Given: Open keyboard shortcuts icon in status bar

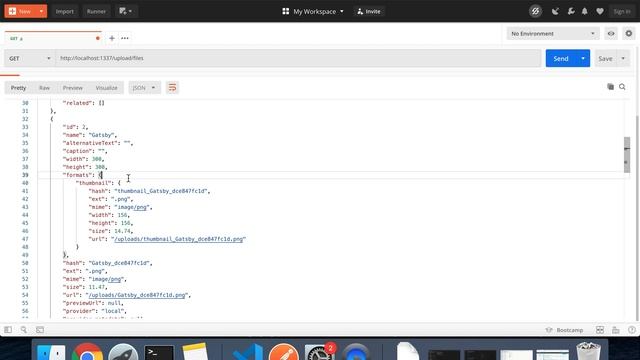Looking at the screenshot, I should pyautogui.click(x=616, y=330).
